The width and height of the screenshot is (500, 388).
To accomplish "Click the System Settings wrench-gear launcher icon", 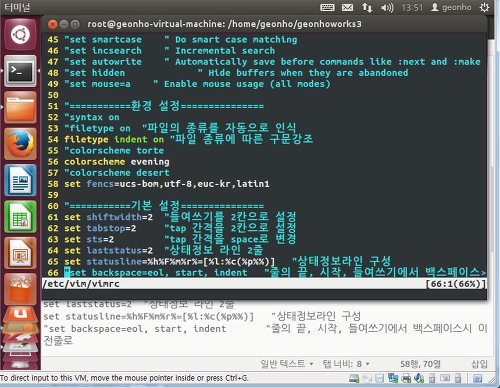I will [20, 337].
